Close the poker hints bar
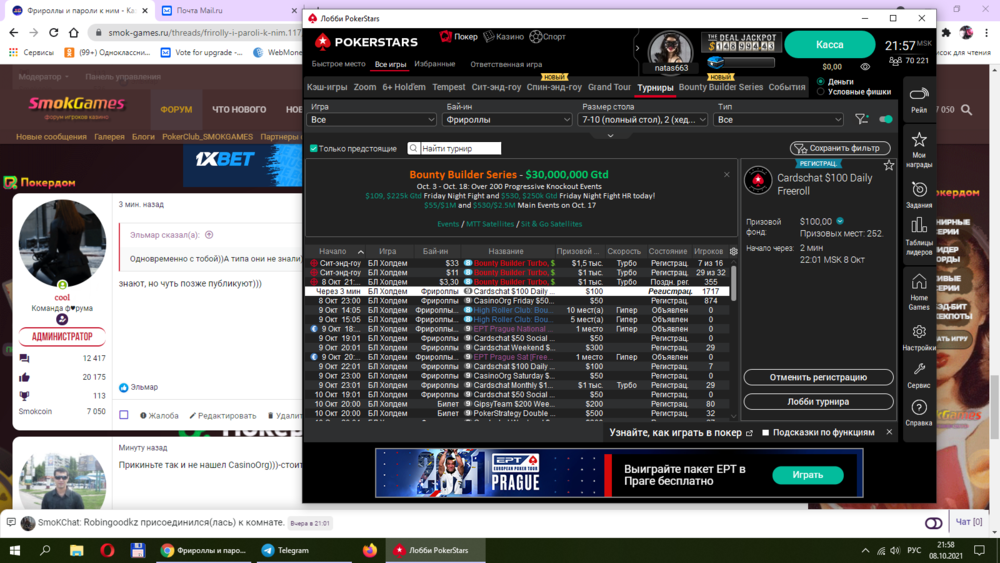 (x=889, y=432)
